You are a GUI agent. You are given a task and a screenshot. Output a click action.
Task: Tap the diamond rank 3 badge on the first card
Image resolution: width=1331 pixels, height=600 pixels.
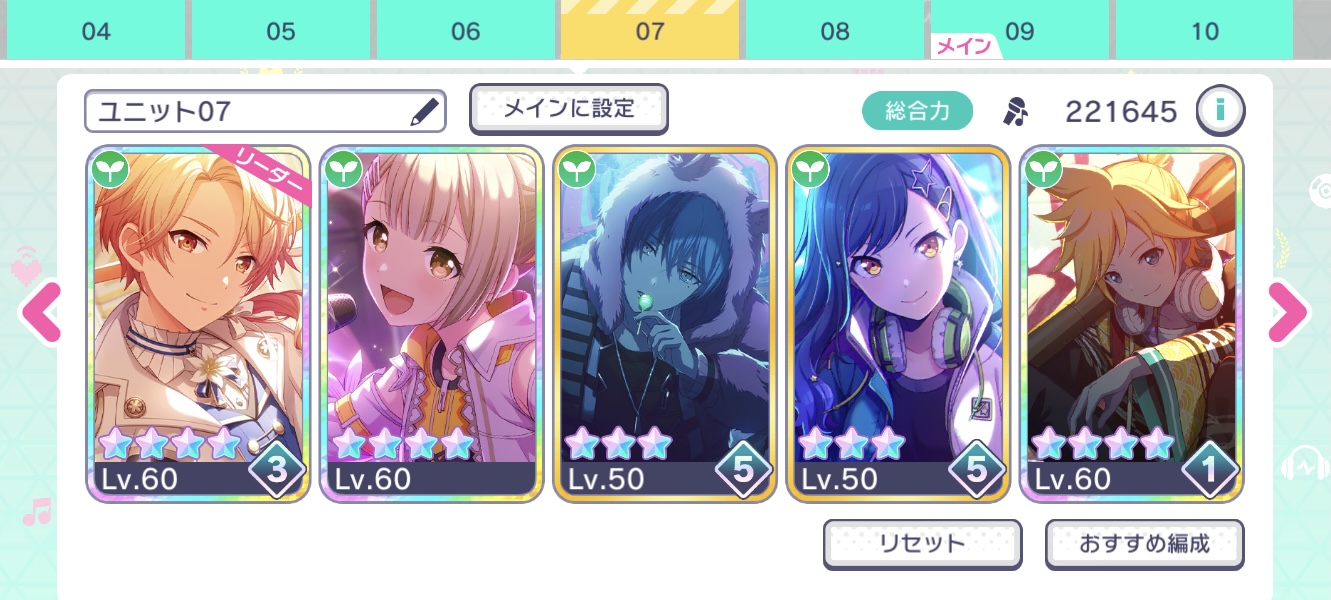tap(277, 469)
